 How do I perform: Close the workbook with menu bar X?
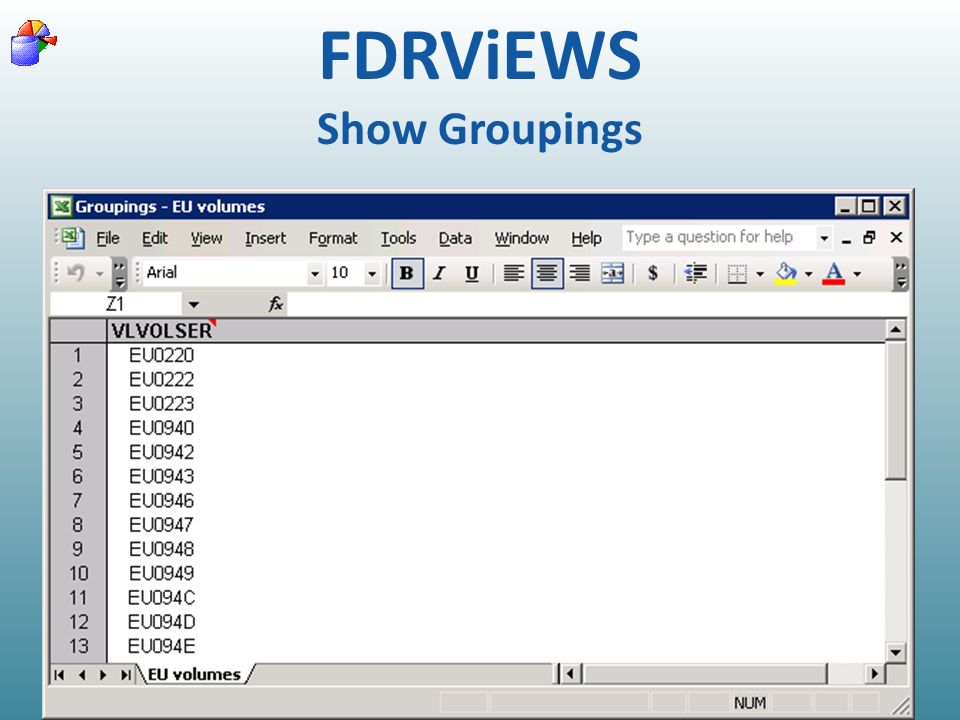click(x=896, y=238)
